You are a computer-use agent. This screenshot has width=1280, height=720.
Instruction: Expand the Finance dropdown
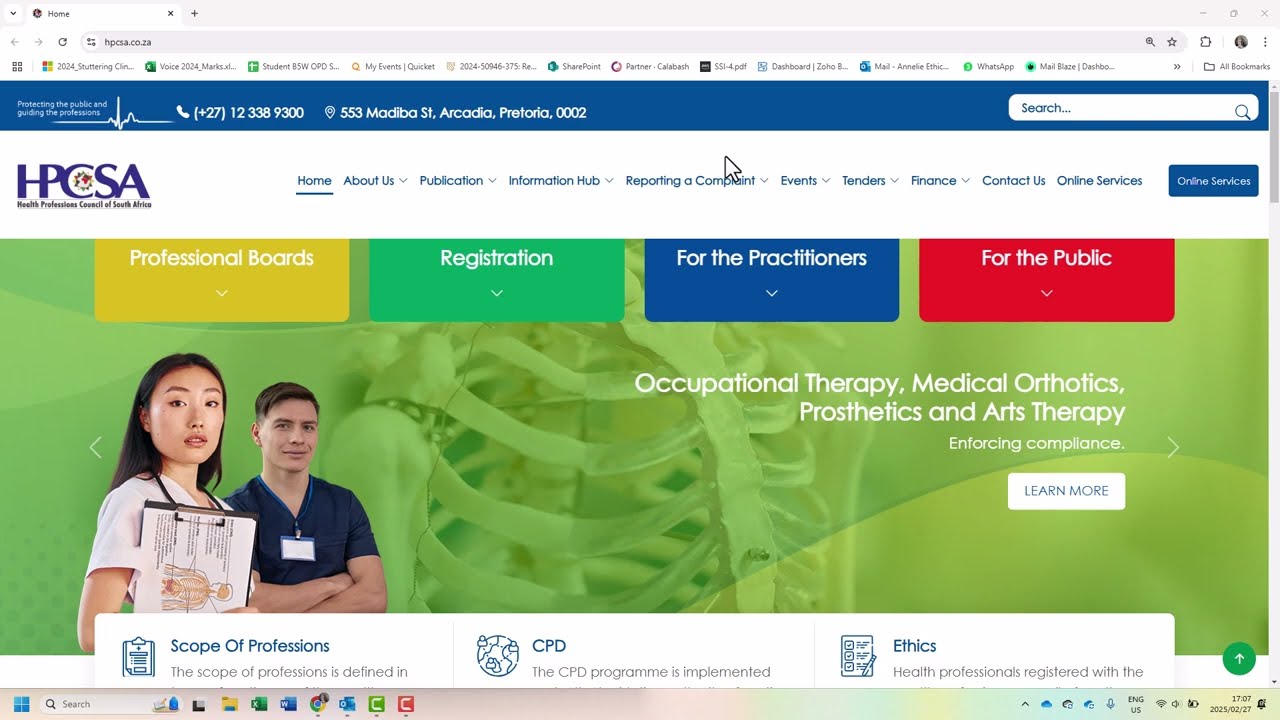tap(940, 180)
